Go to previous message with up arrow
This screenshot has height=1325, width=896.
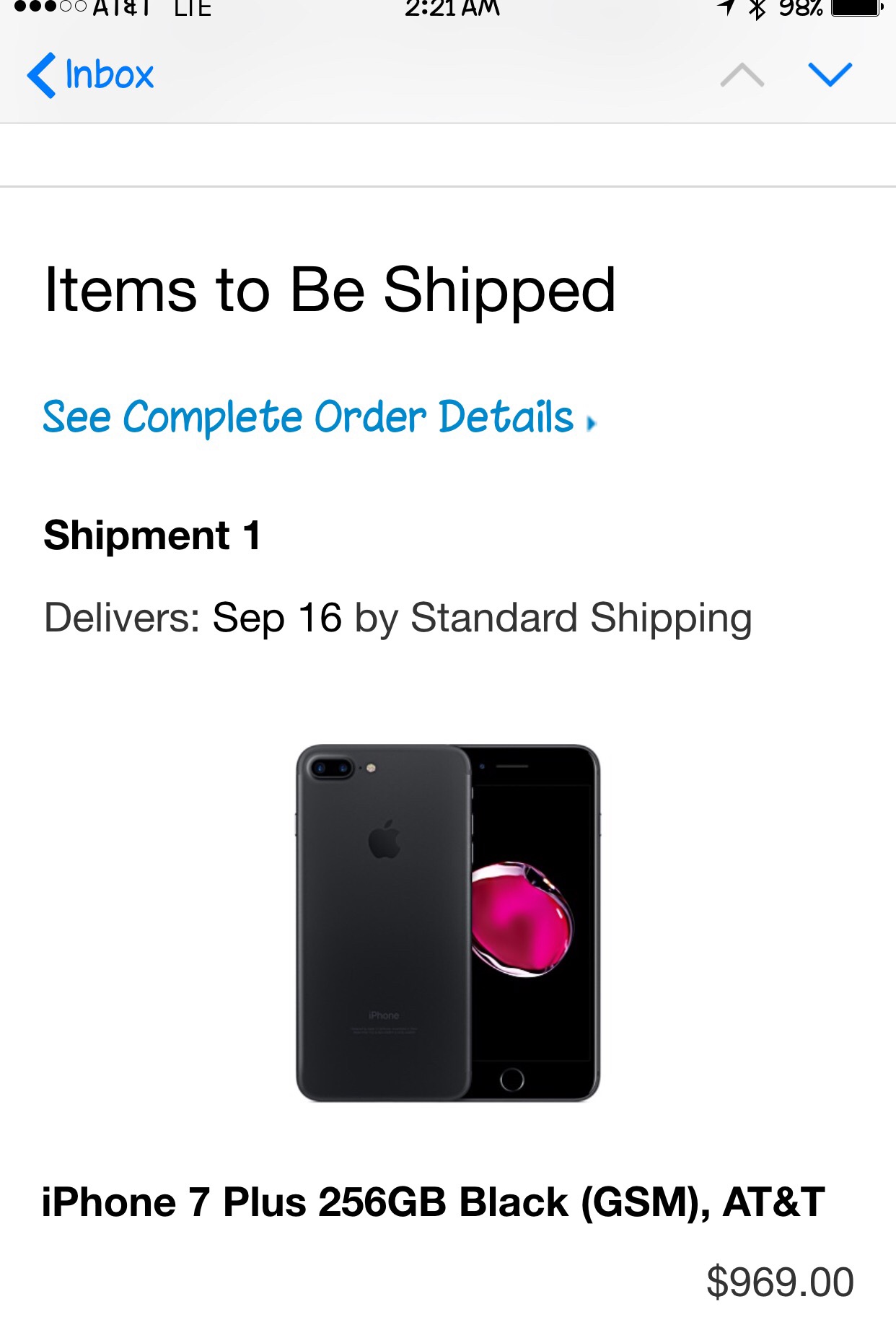click(742, 75)
